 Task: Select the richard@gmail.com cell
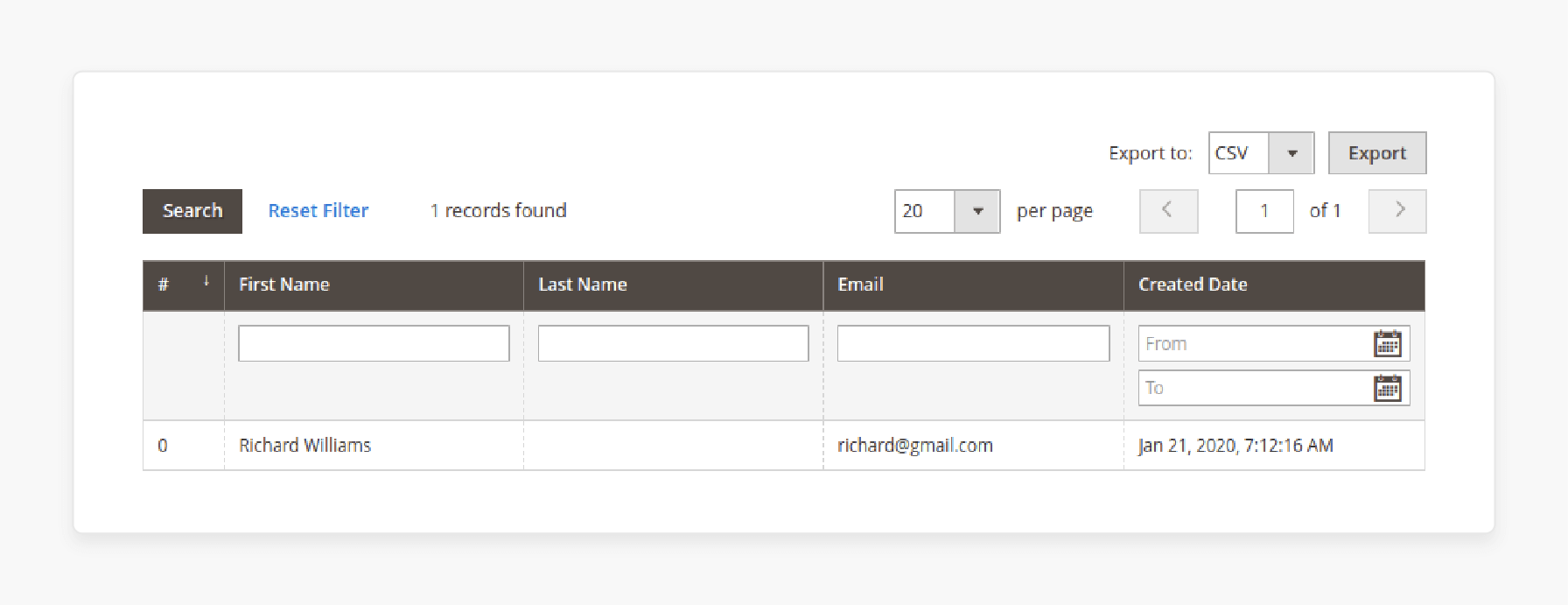click(973, 446)
